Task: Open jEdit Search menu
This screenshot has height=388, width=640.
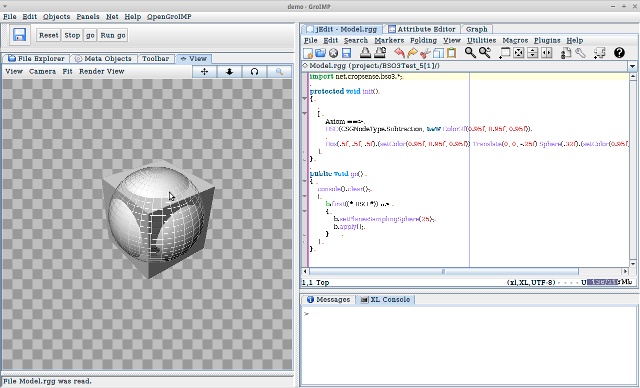Action: (356, 40)
